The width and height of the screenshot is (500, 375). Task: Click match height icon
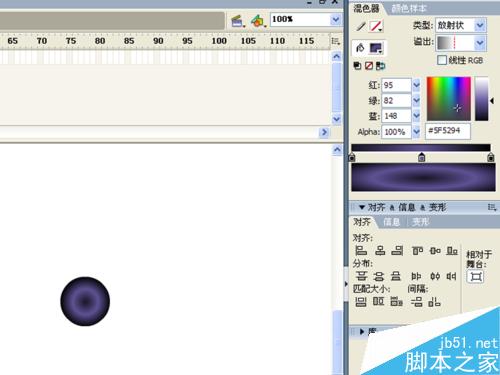pyautogui.click(x=378, y=302)
